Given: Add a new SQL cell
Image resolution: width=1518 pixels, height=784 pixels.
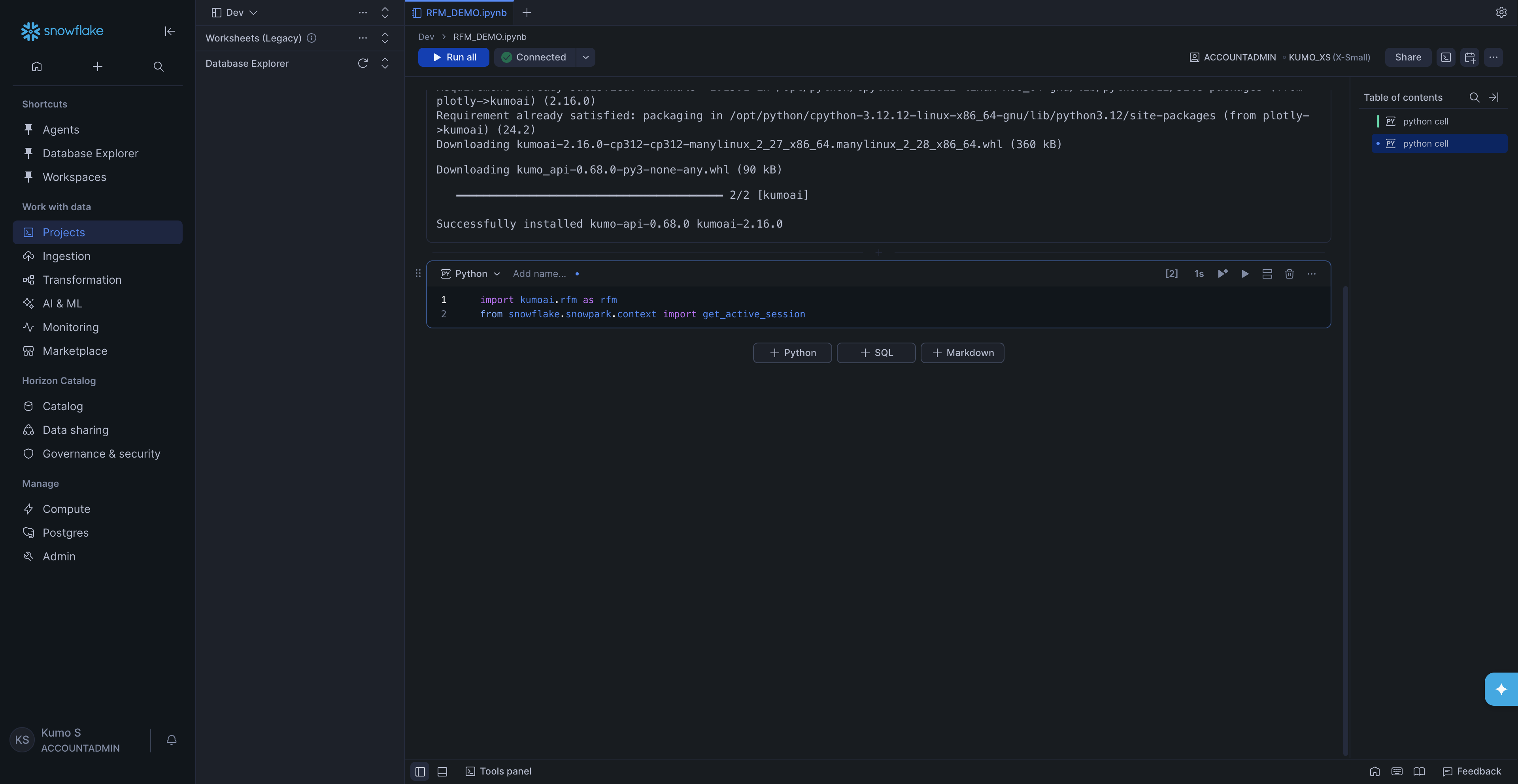Looking at the screenshot, I should [876, 353].
